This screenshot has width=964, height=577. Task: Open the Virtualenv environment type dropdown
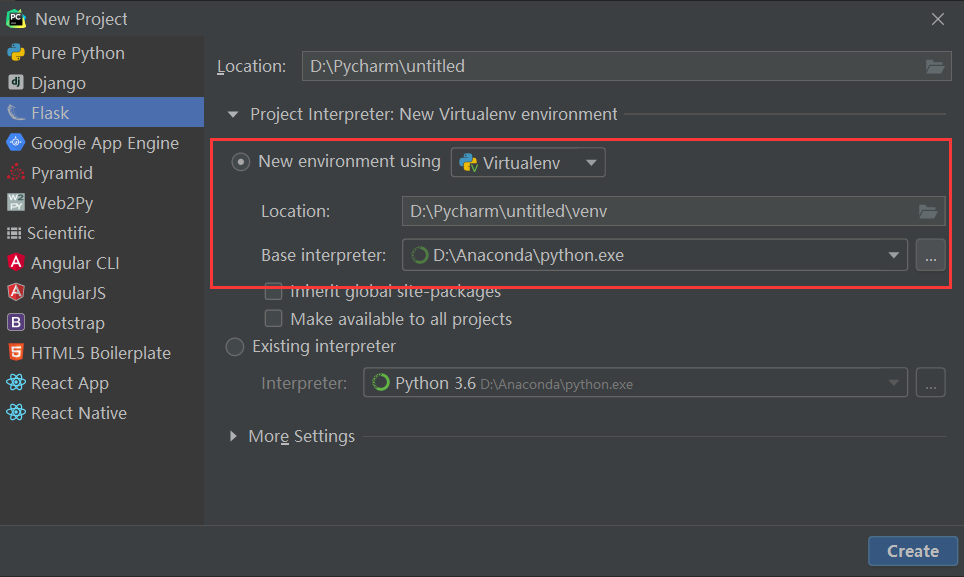pos(528,162)
